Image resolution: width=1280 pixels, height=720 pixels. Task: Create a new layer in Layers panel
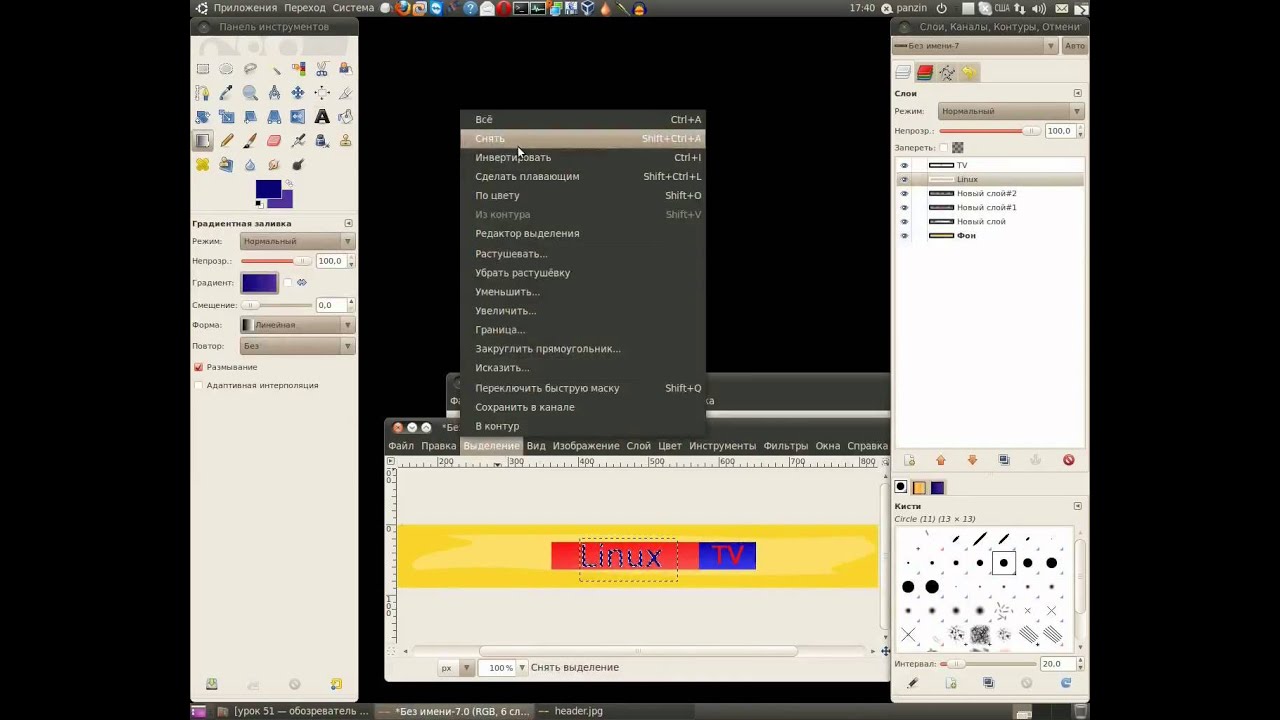point(909,460)
